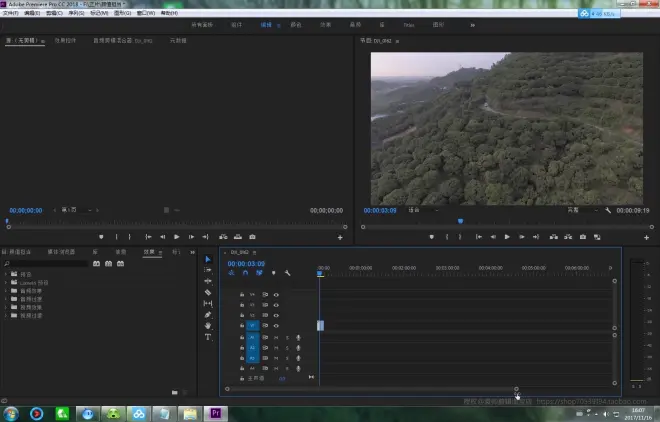
Task: Select the Track Select Forward tool
Action: (x=208, y=270)
